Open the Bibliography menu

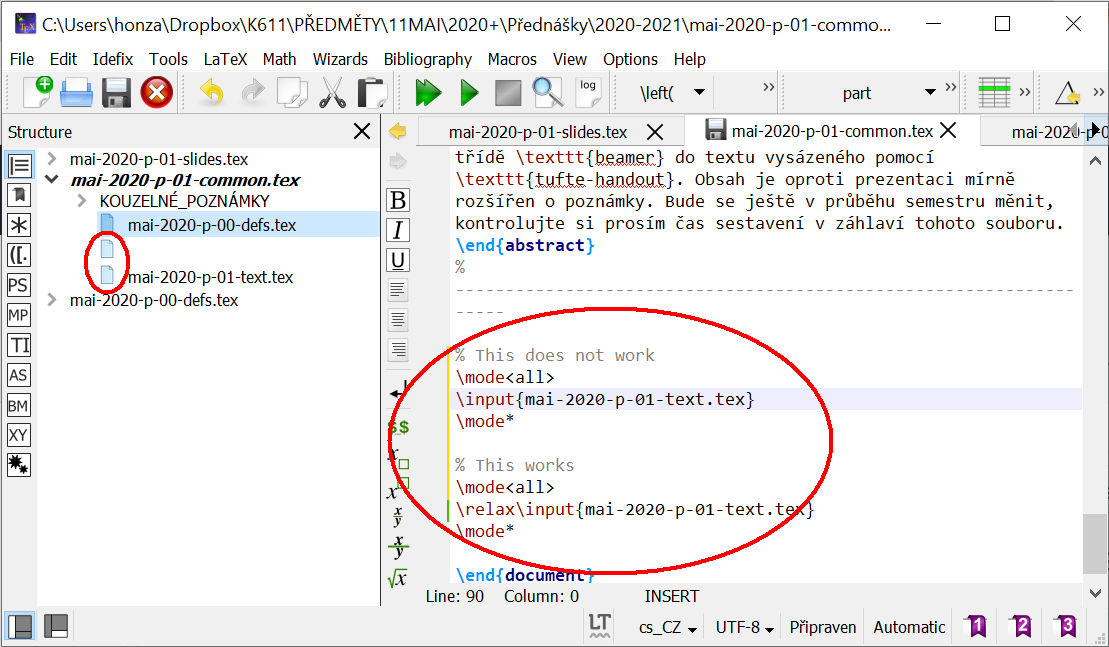click(x=428, y=59)
